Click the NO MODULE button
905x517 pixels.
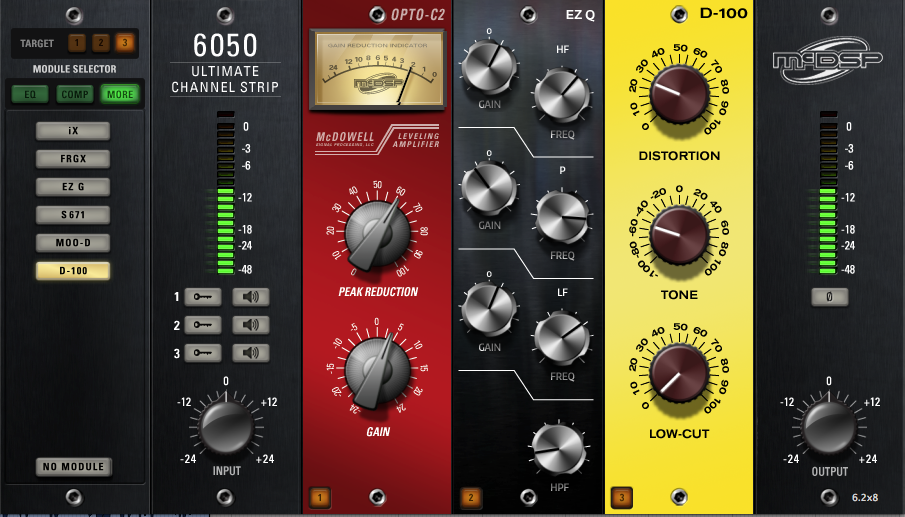pos(73,467)
